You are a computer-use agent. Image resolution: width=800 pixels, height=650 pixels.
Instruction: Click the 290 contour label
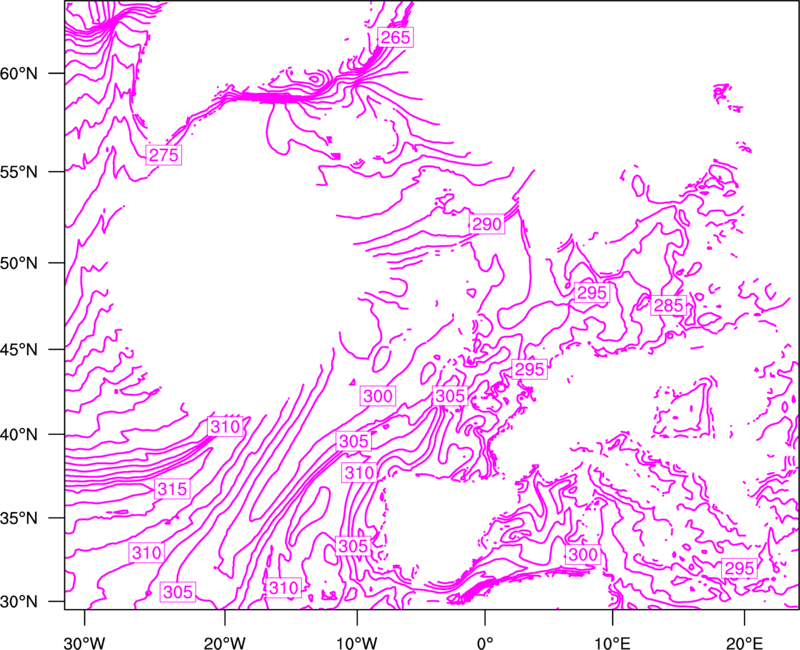click(487, 224)
